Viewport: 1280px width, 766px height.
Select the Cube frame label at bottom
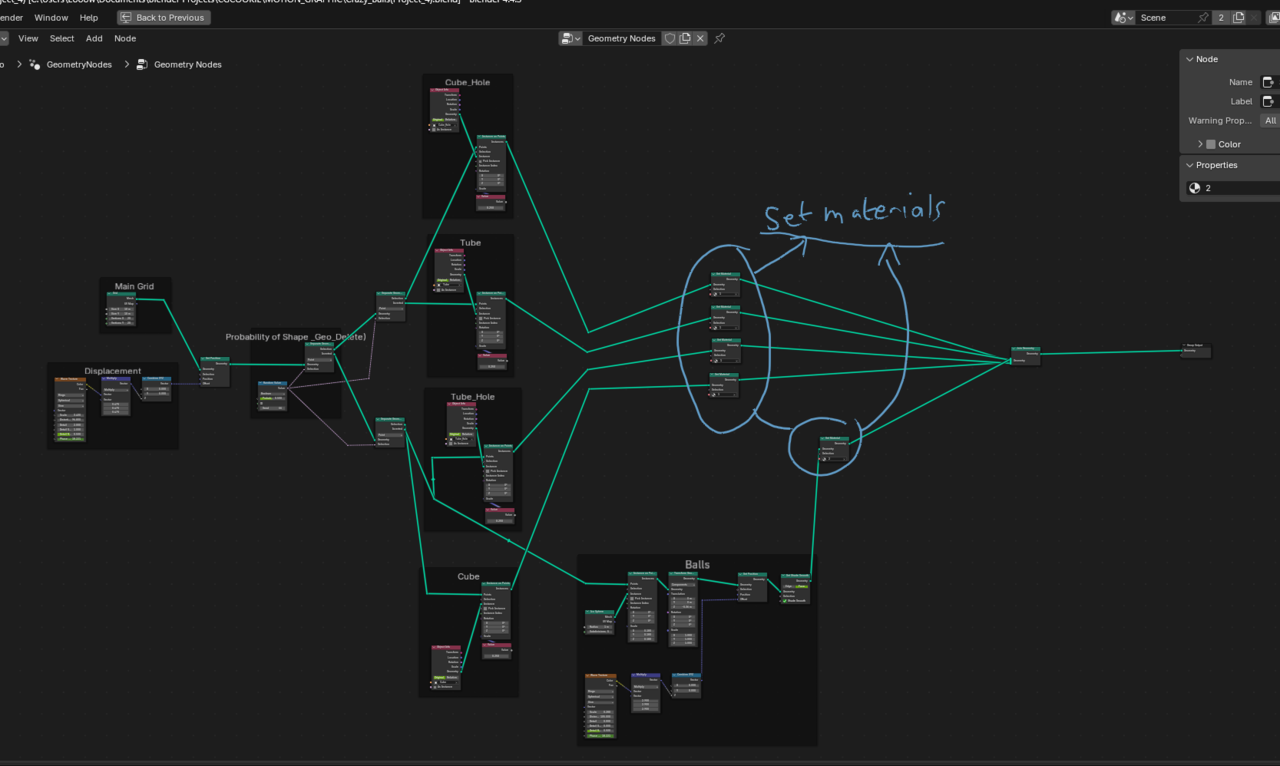pyautogui.click(x=468, y=576)
